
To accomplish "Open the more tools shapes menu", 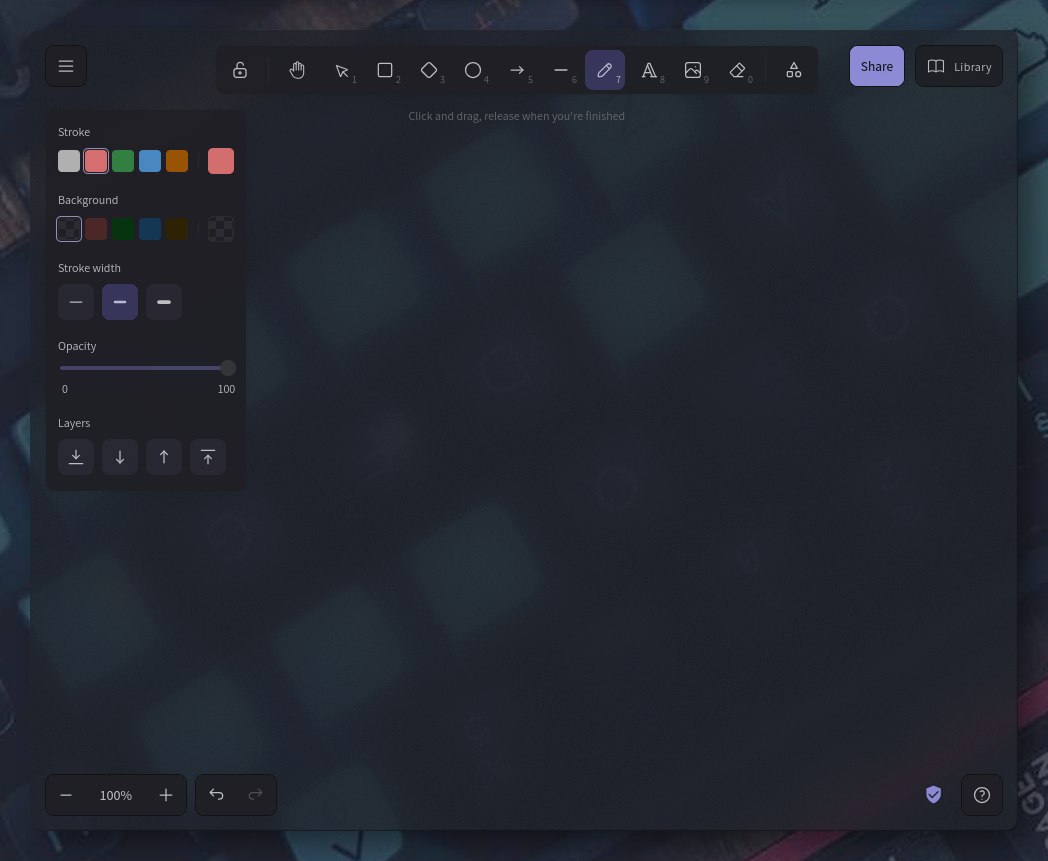I will [x=794, y=70].
